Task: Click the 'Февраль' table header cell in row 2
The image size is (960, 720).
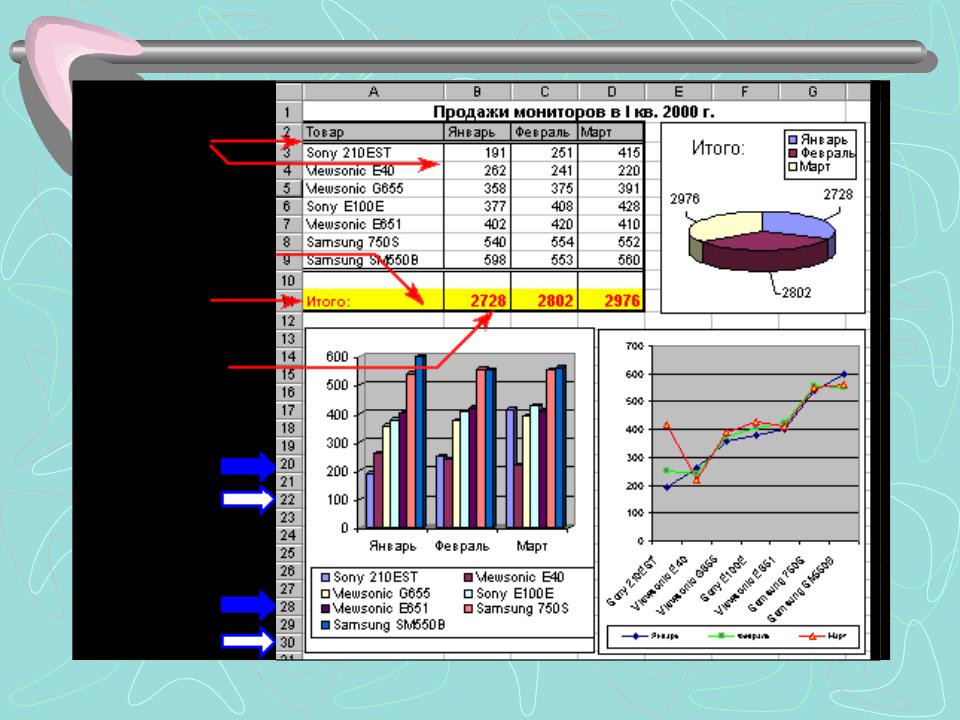Action: [544, 132]
